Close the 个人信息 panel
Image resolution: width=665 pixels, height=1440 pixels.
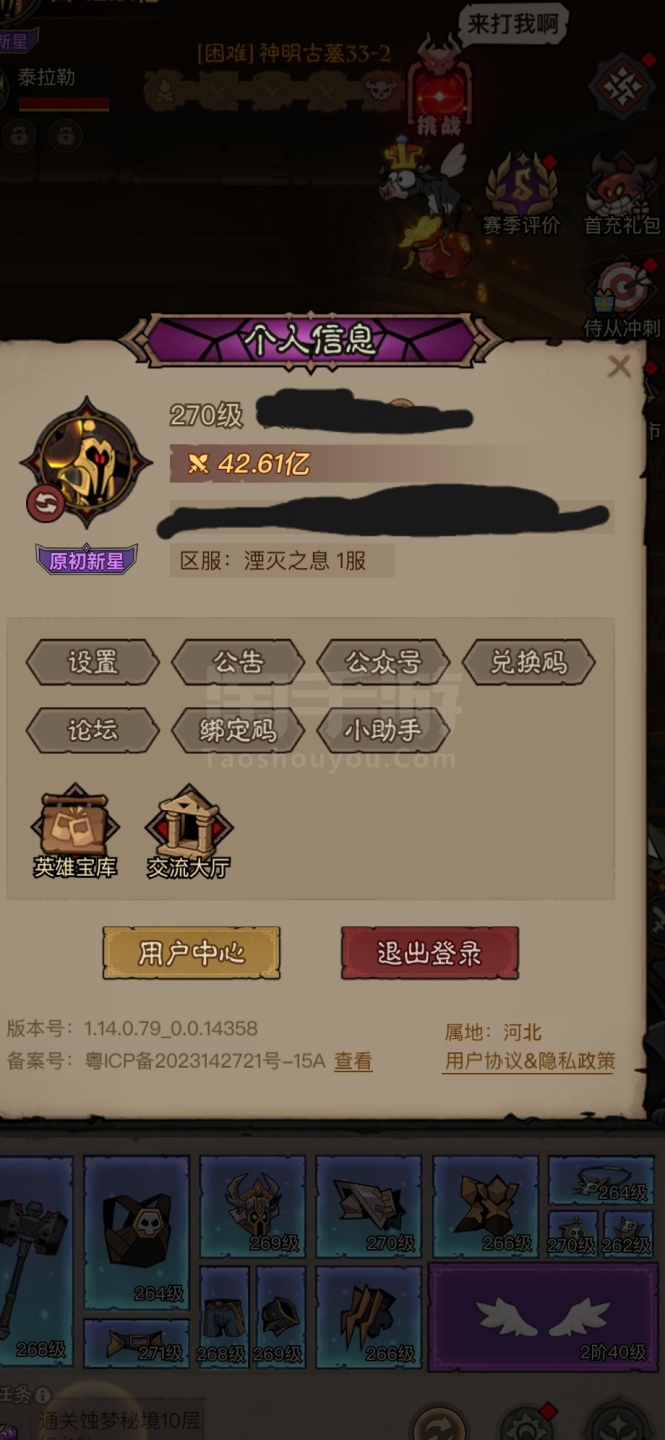click(619, 366)
